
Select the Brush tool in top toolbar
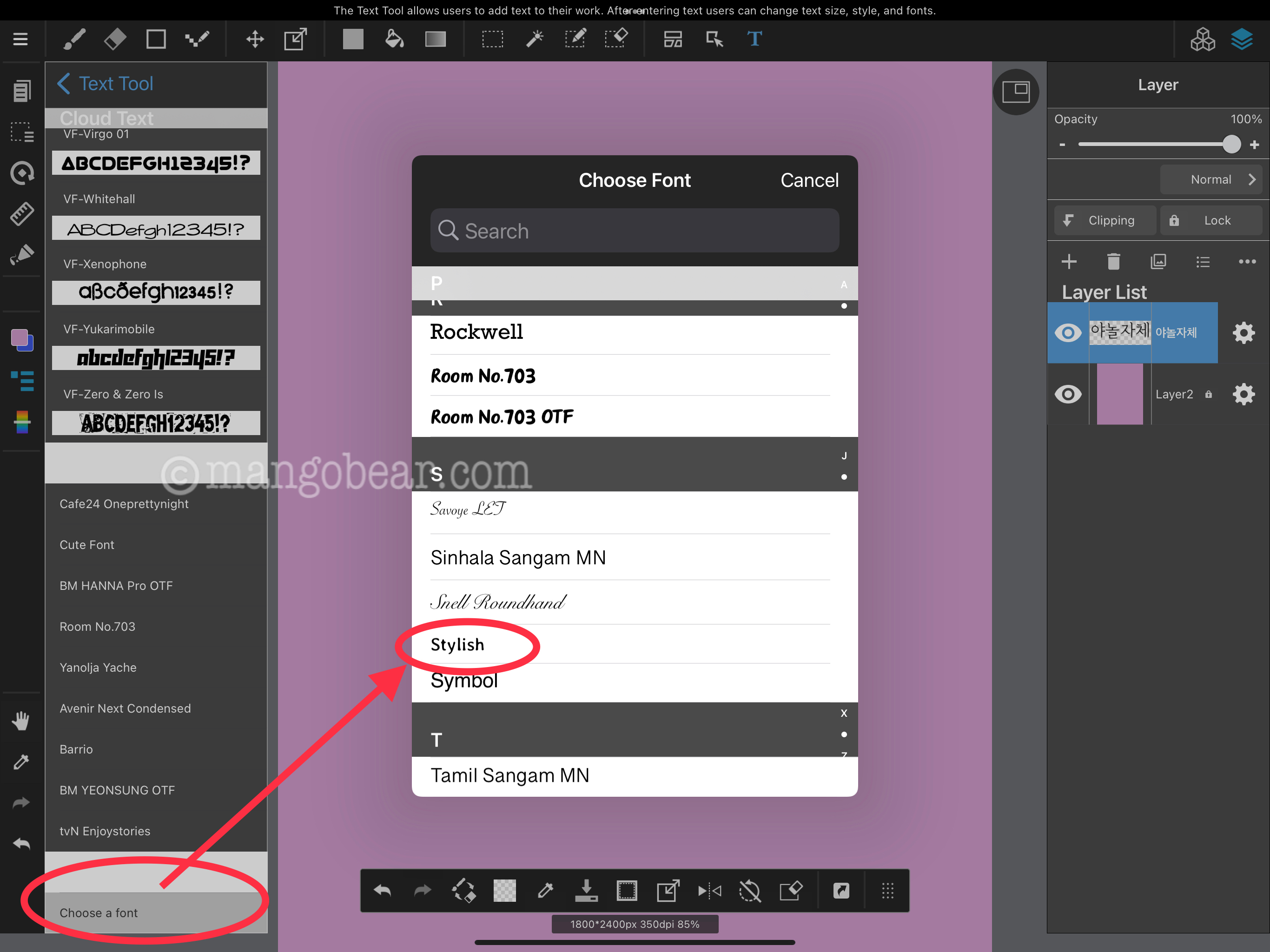pos(75,39)
